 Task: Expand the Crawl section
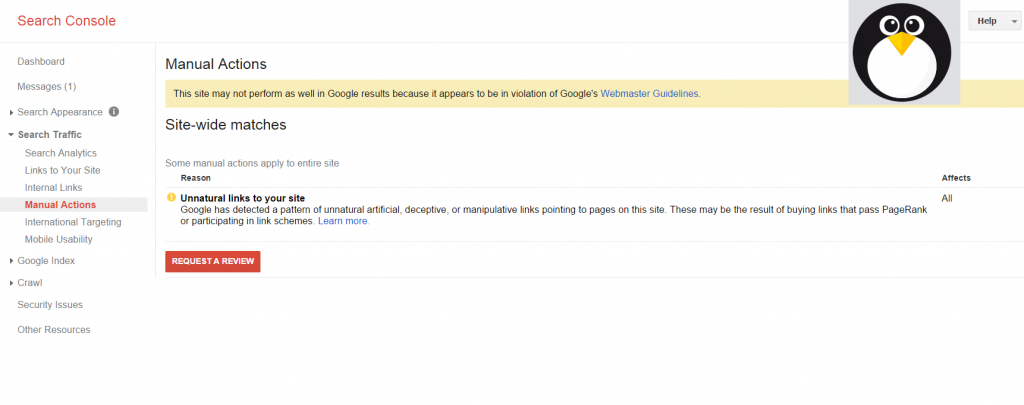point(12,283)
